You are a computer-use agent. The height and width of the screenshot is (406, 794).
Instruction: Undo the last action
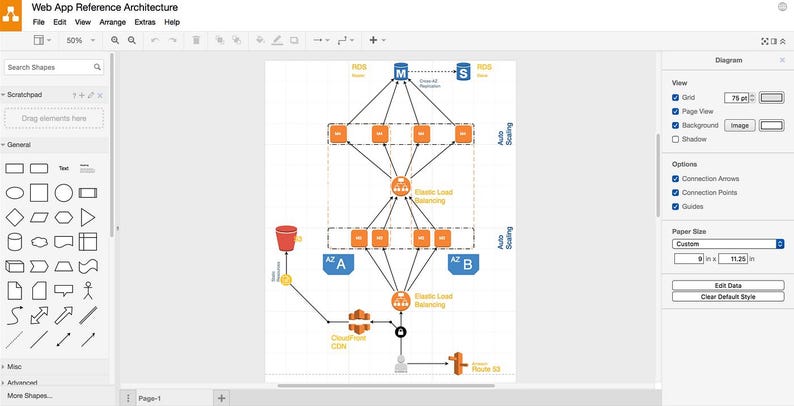[155, 40]
